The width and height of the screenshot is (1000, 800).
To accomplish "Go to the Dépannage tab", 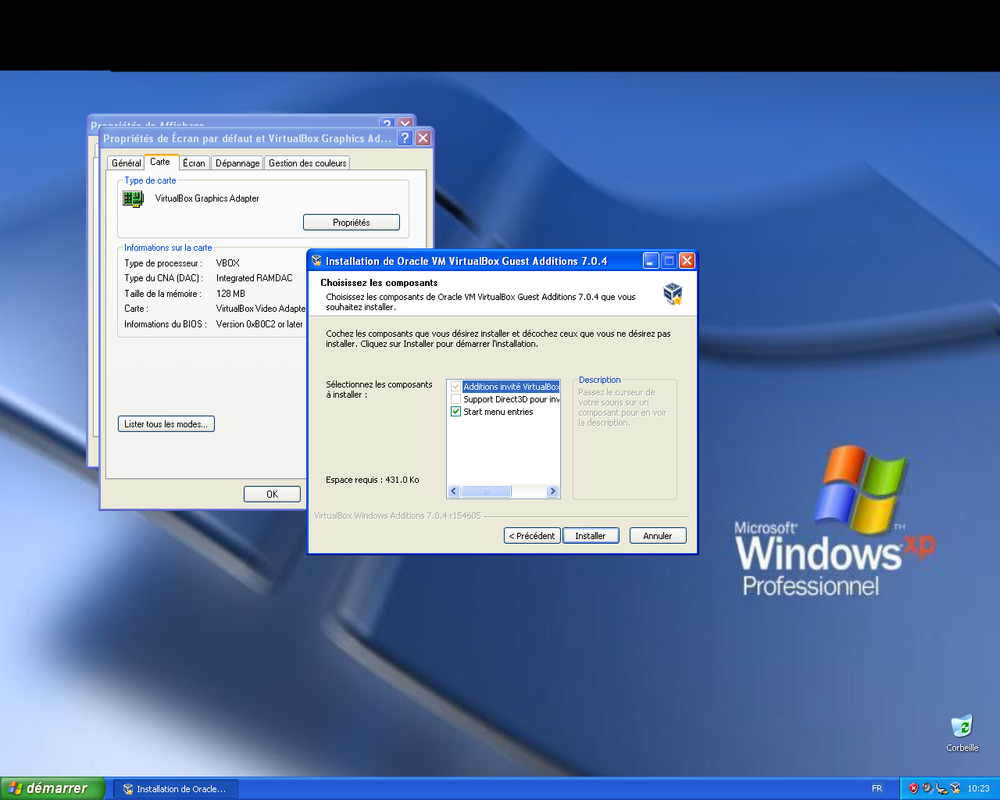I will pos(237,163).
